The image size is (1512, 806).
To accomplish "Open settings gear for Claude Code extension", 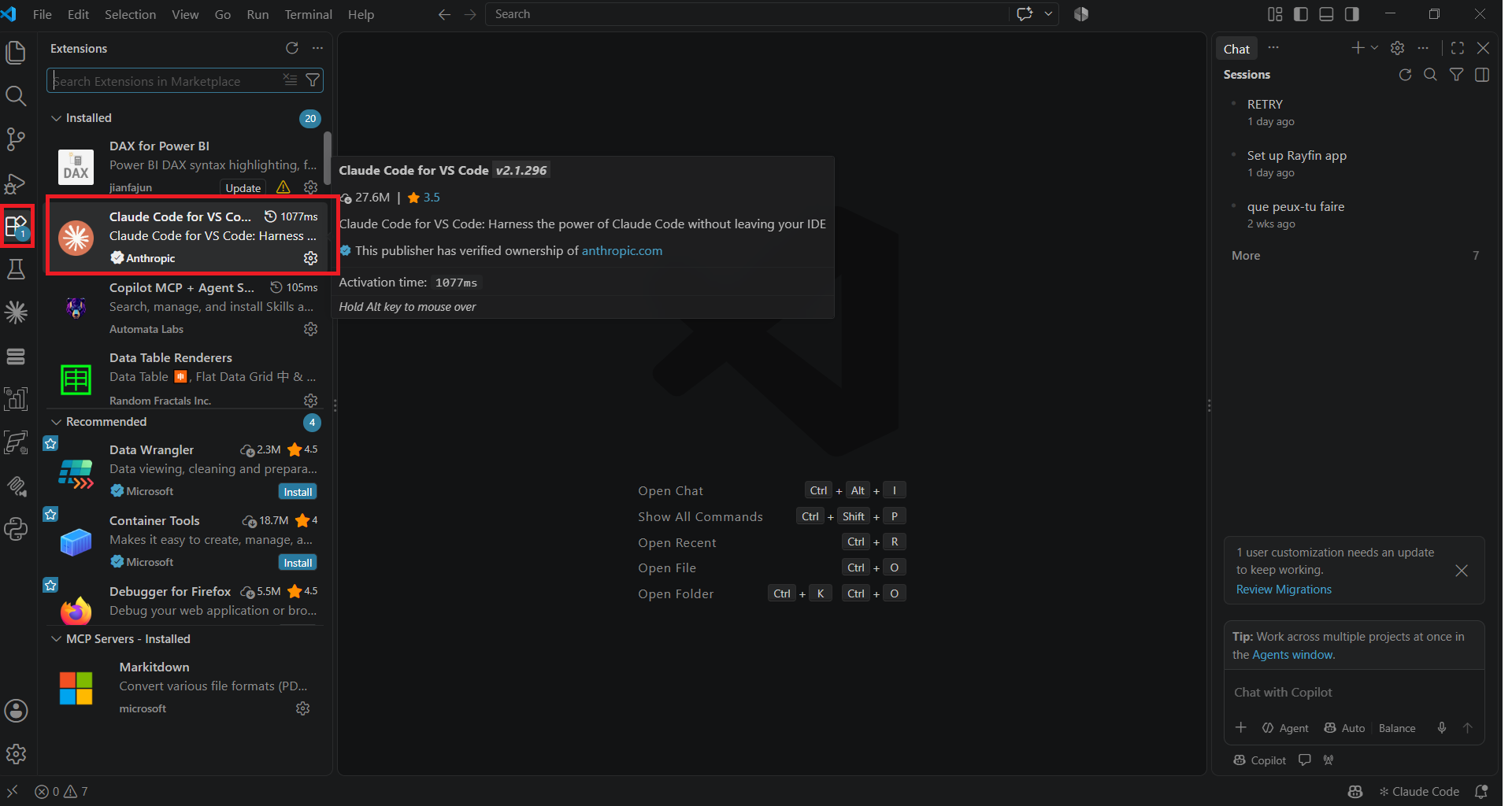I will pyautogui.click(x=311, y=258).
